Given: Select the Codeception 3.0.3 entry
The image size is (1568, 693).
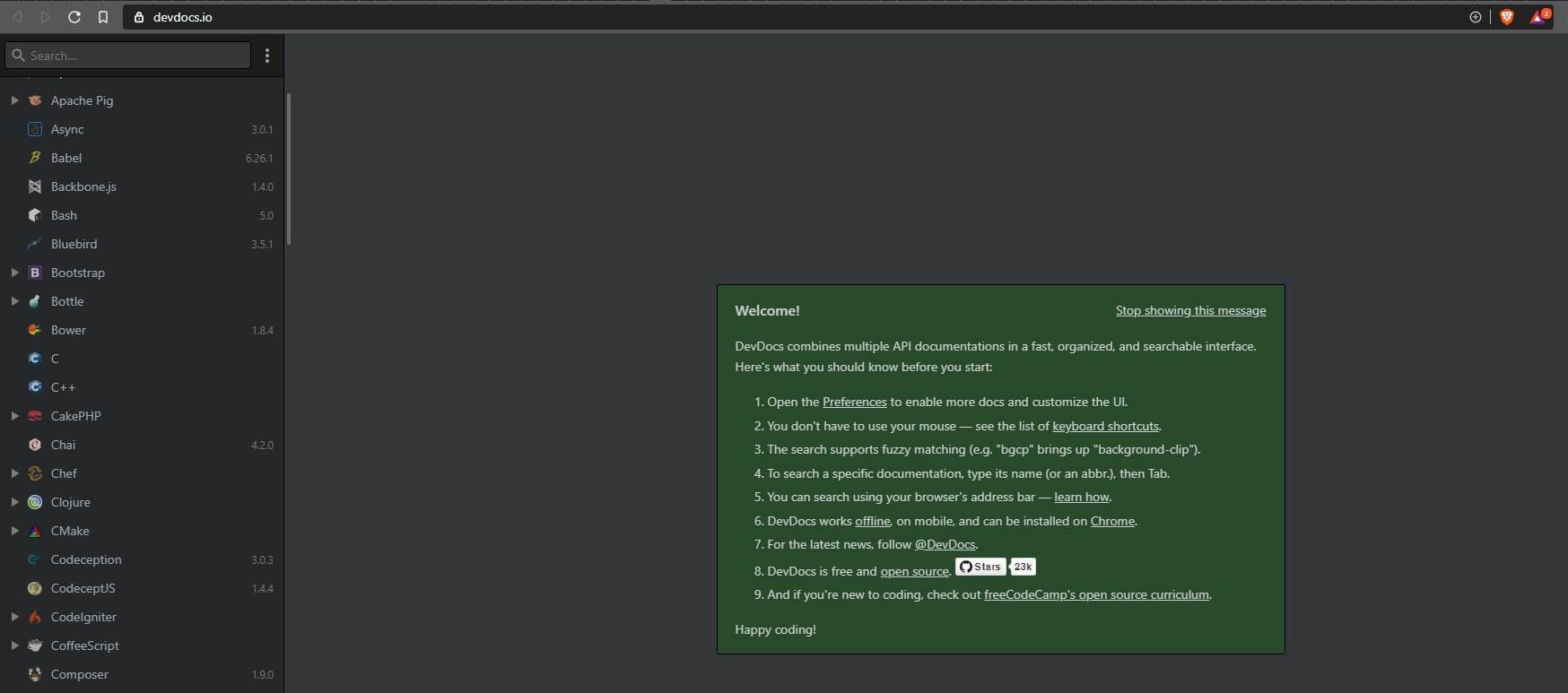Looking at the screenshot, I should point(142,559).
